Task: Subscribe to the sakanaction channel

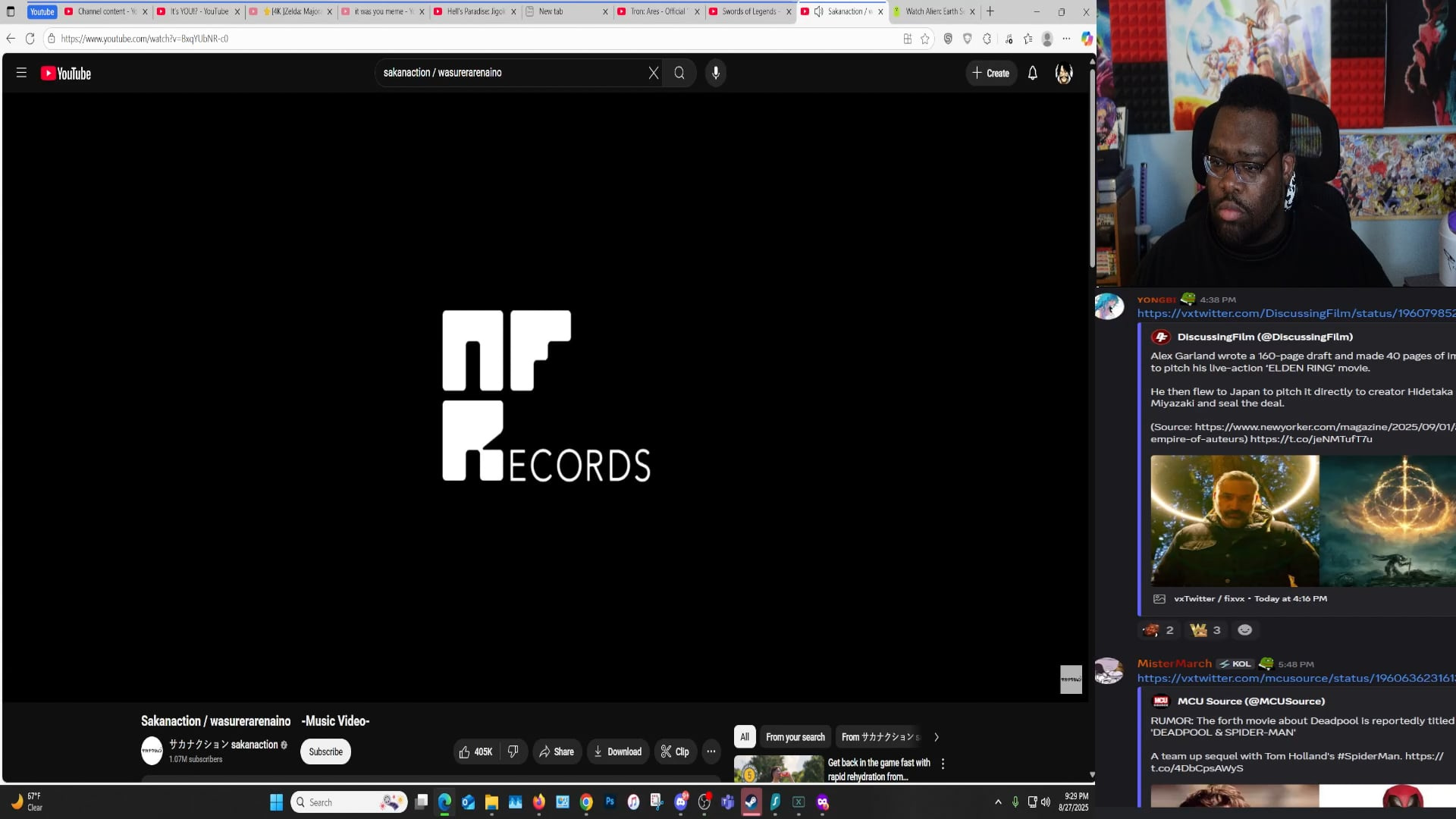Action: [x=325, y=752]
